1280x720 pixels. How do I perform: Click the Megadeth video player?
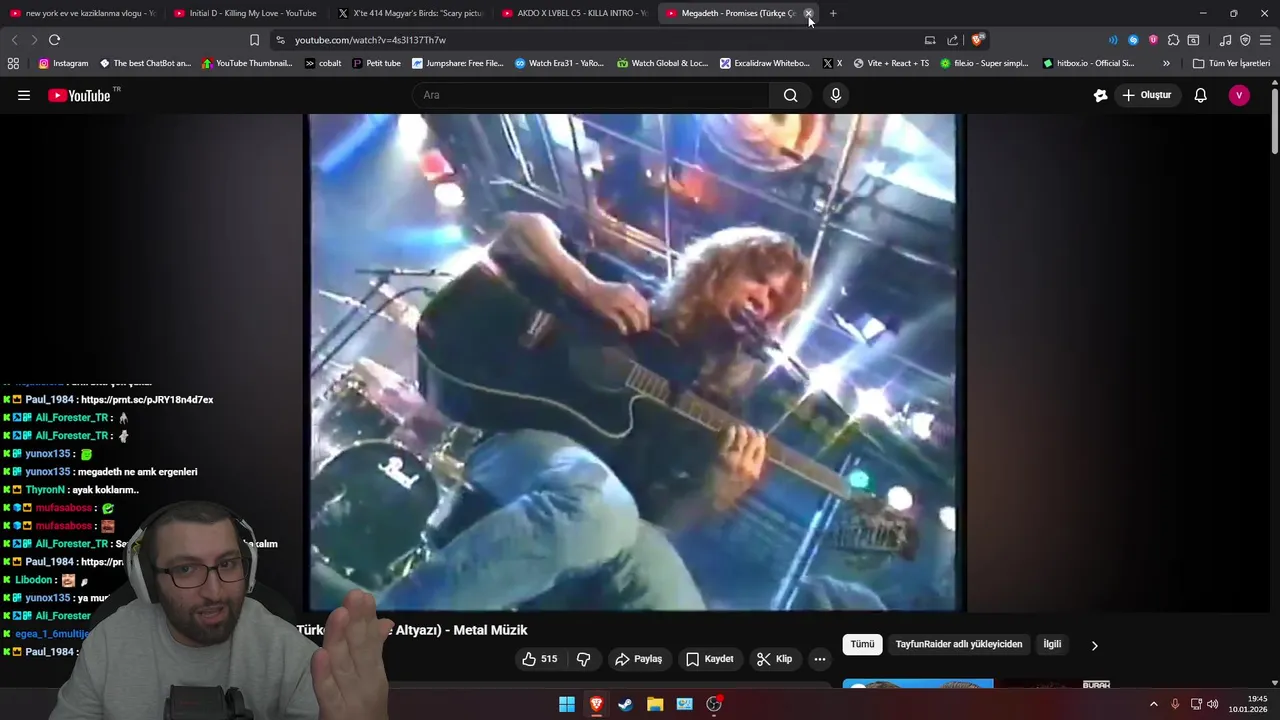pos(633,362)
